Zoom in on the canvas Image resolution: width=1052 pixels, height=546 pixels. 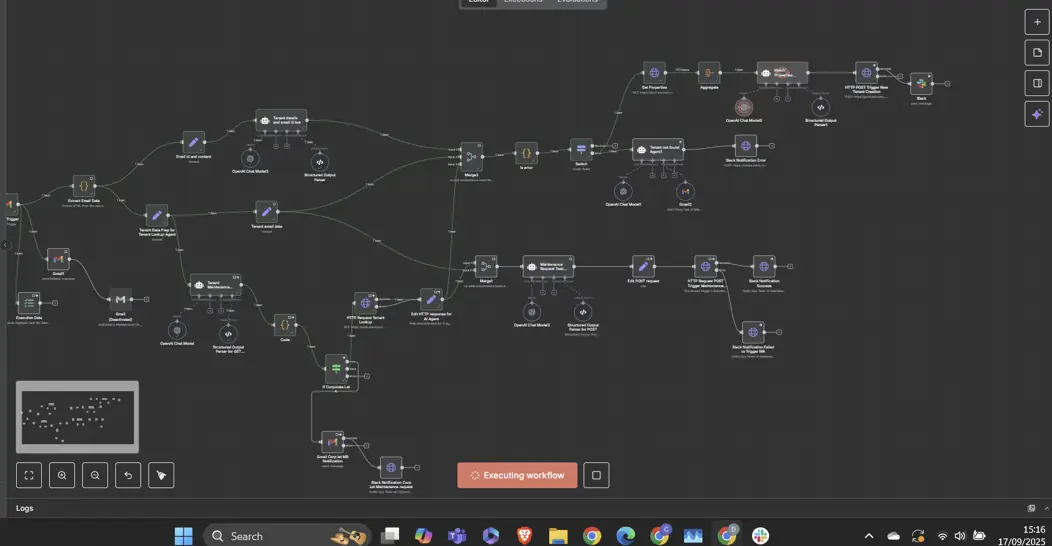pos(62,475)
